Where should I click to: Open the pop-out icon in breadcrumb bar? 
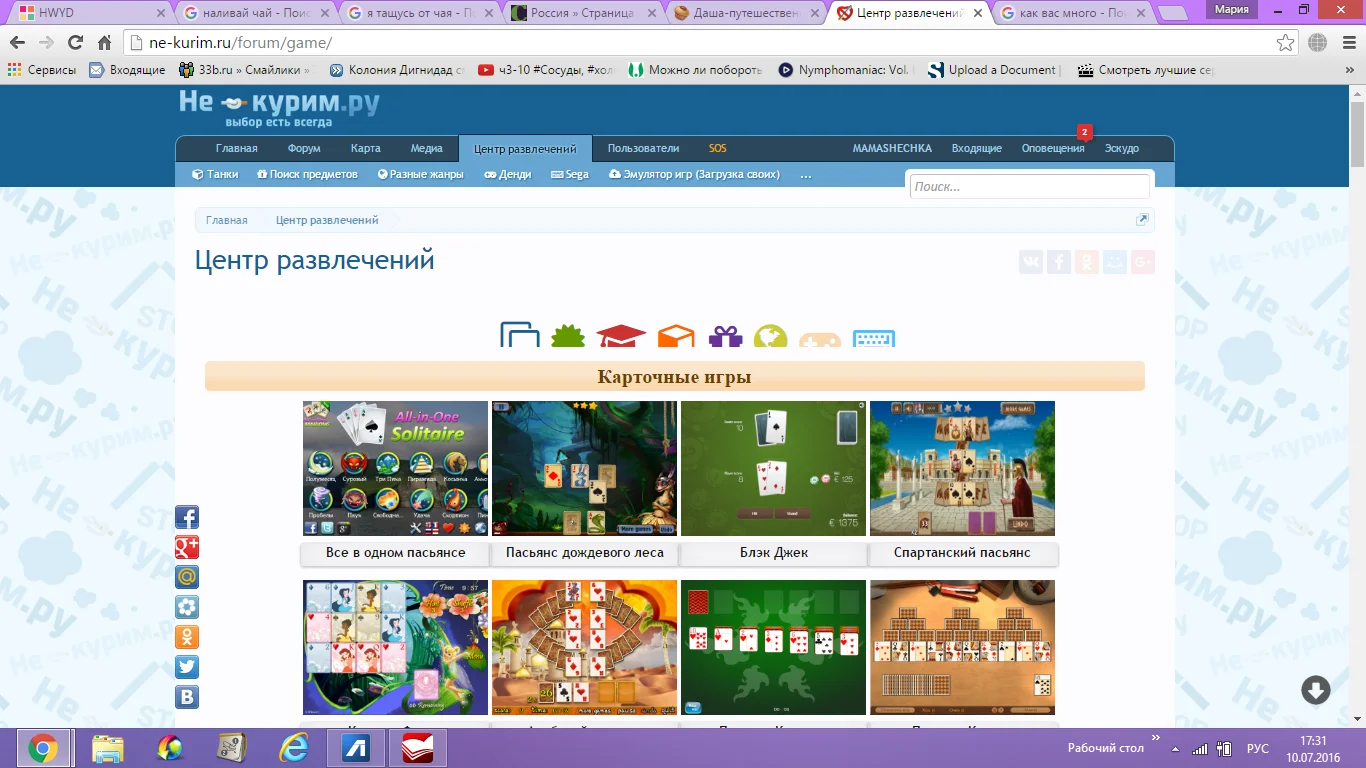coord(1142,220)
